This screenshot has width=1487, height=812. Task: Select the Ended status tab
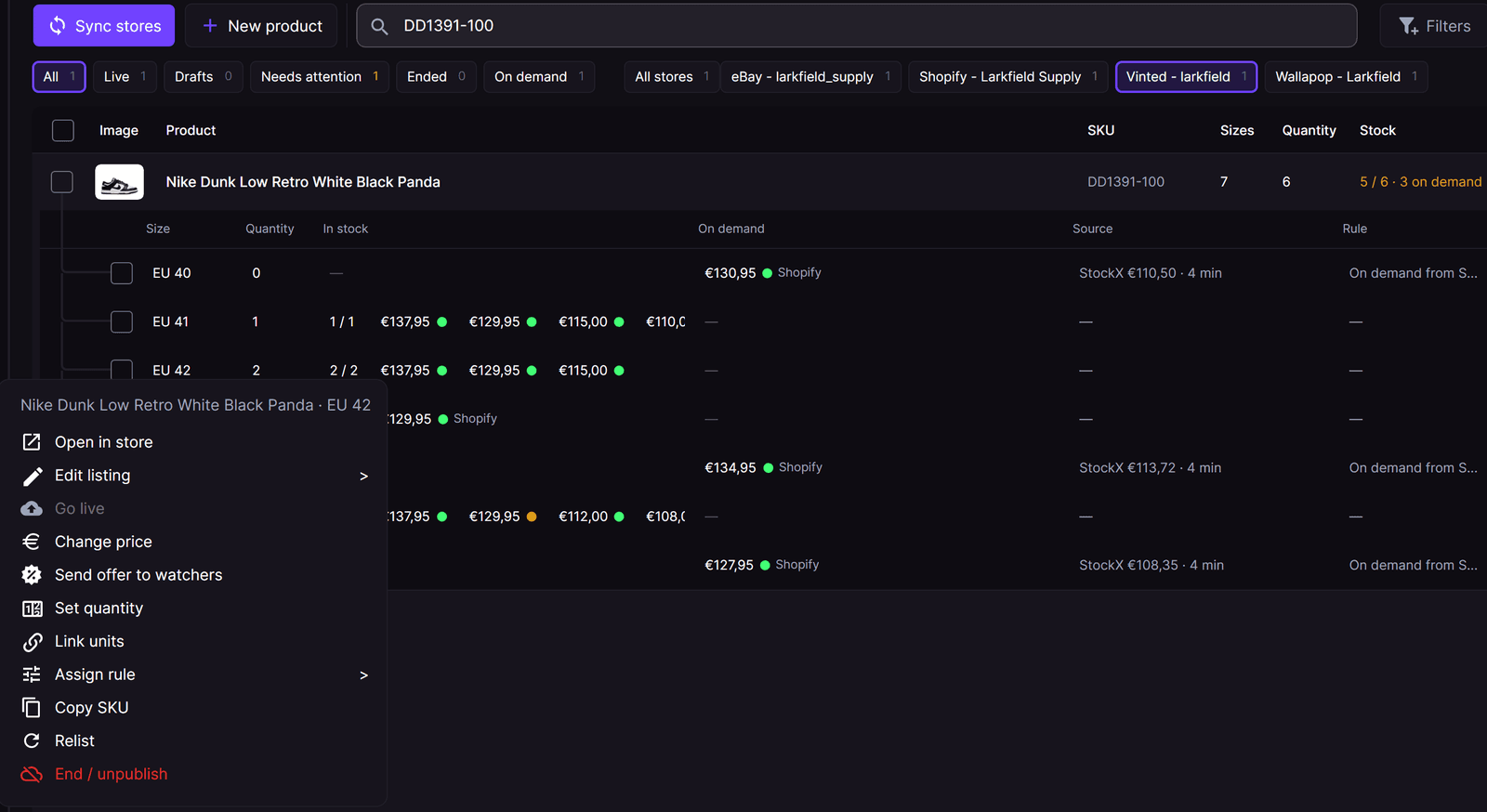point(436,76)
